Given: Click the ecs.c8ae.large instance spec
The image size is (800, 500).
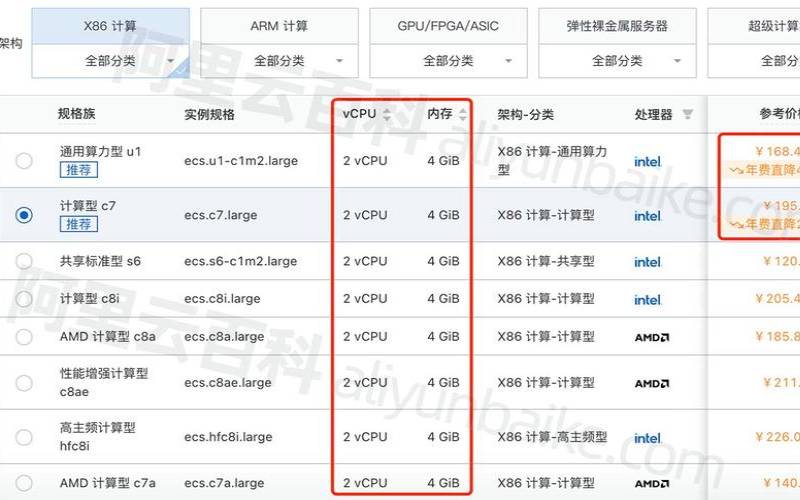Looking at the screenshot, I should [x=228, y=383].
